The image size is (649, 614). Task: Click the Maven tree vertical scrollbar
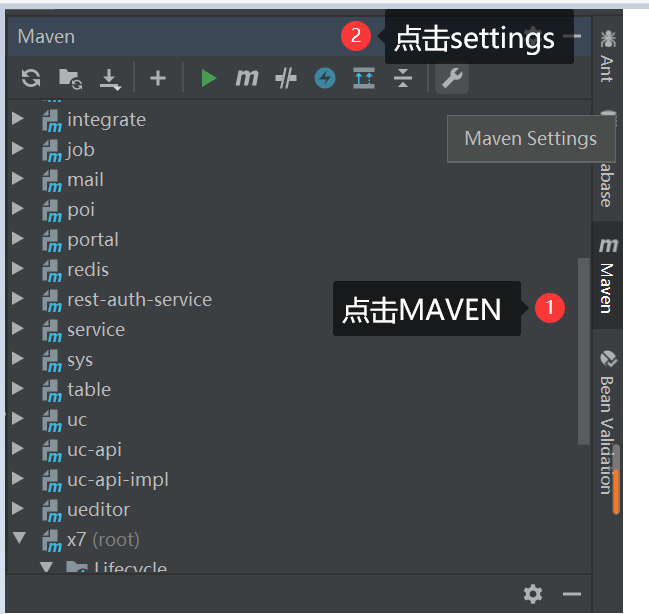[584, 351]
